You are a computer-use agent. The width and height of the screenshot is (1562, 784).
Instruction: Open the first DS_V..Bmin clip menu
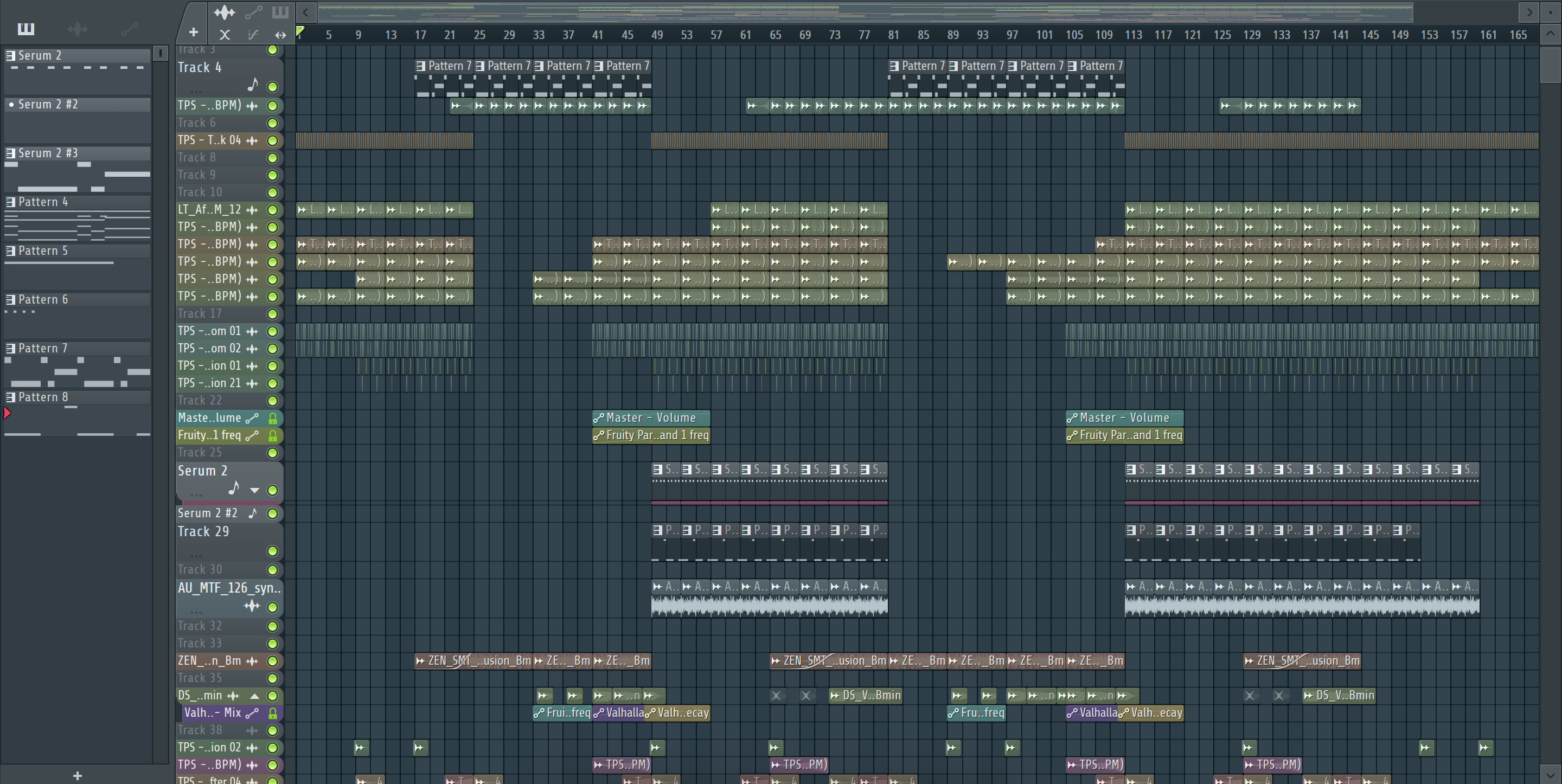pos(835,696)
